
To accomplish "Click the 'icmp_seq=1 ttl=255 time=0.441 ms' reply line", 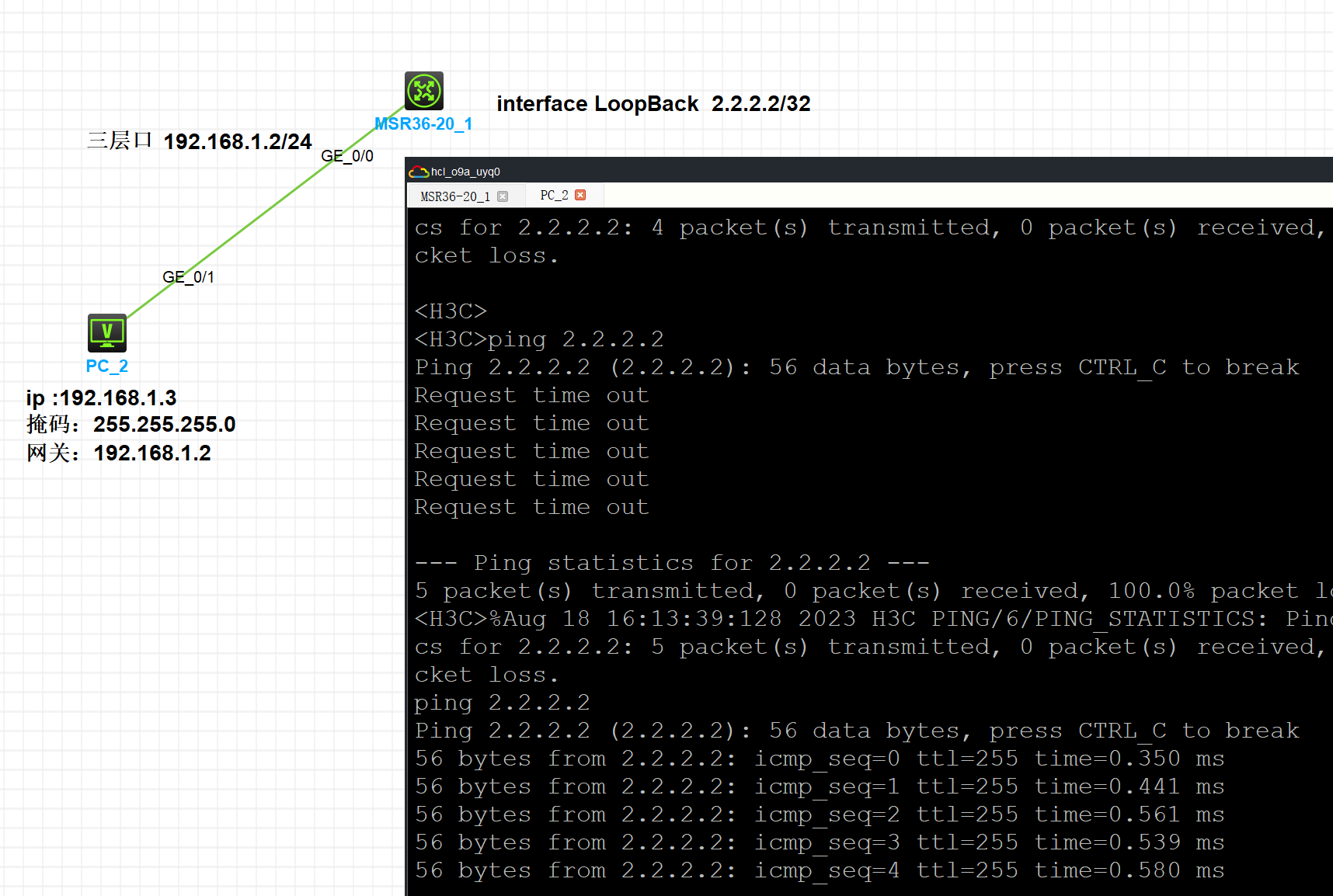I will coord(820,787).
